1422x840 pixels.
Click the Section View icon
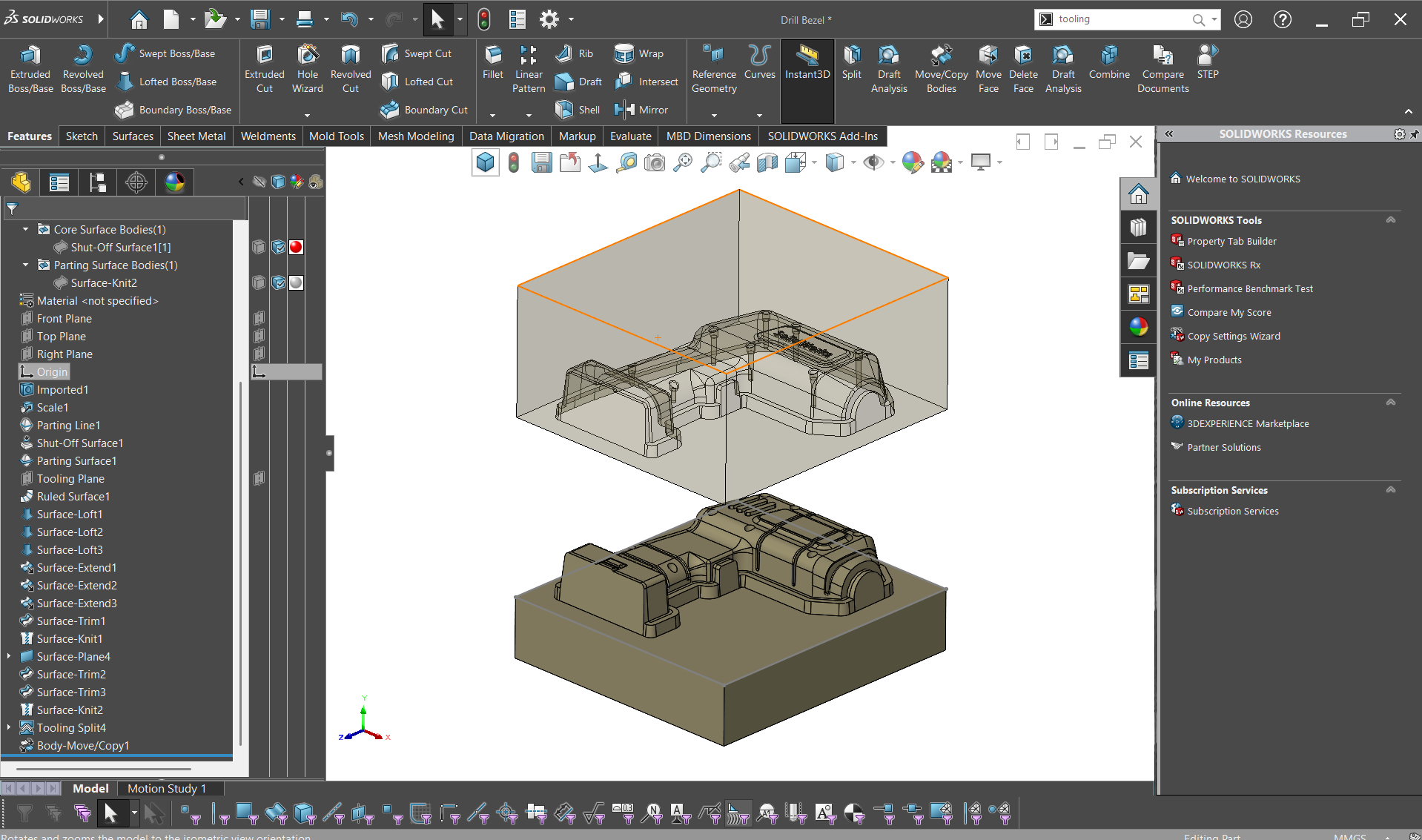coord(767,162)
